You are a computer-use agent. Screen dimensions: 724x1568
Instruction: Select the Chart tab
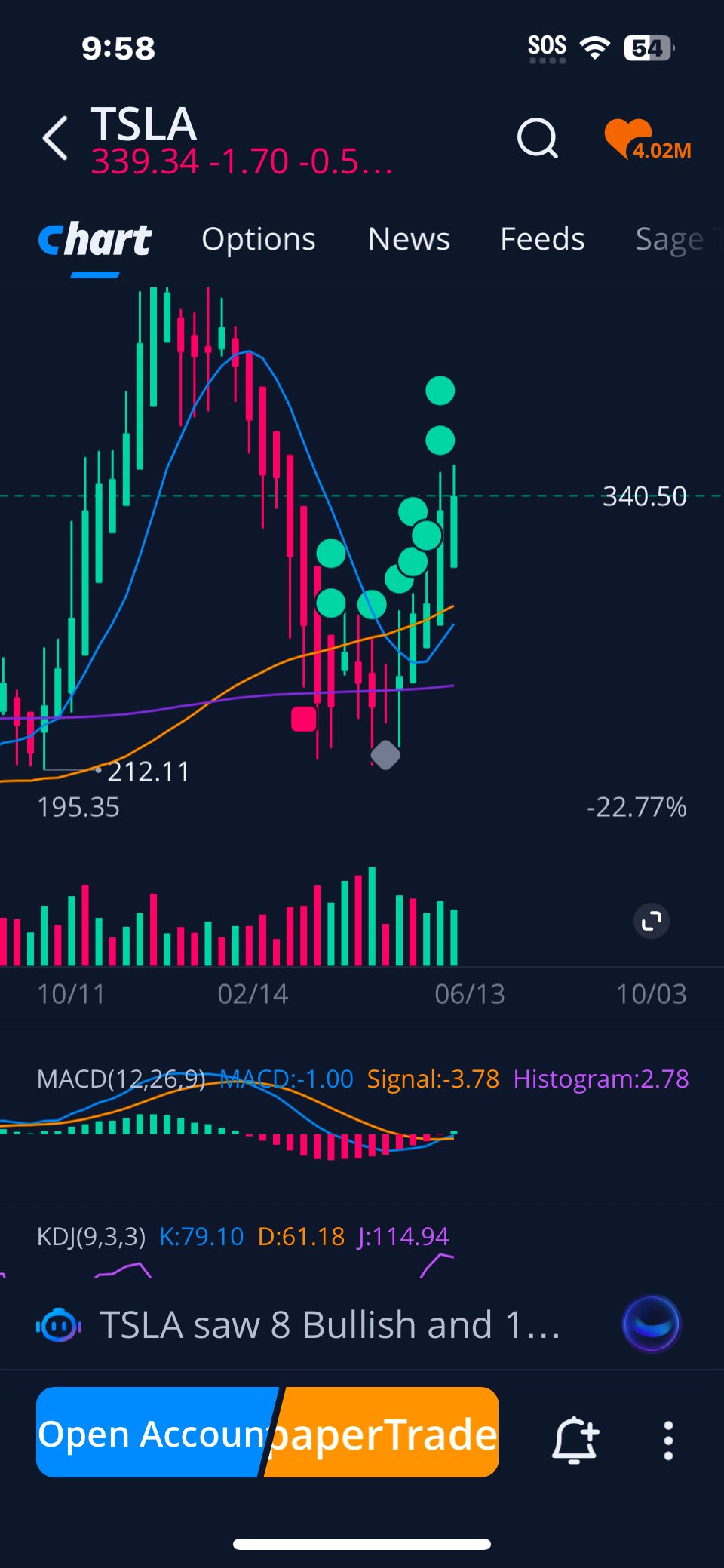point(95,240)
